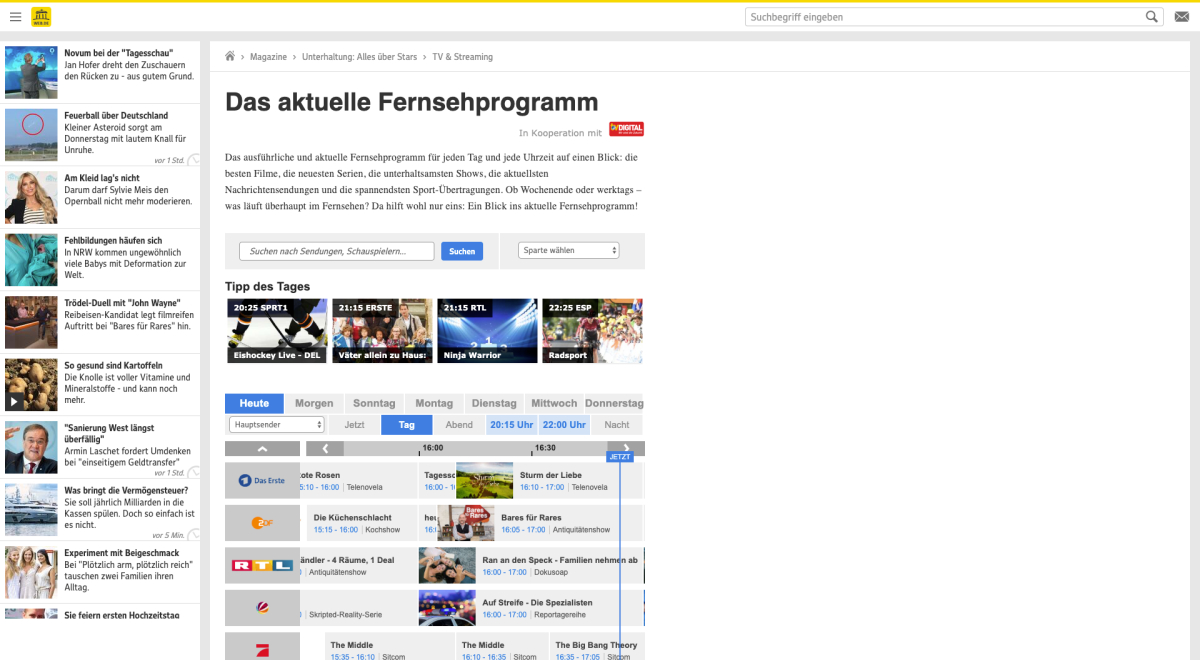The height and width of the screenshot is (660, 1200).
Task: Select the Nacht time filter
Action: coord(617,425)
